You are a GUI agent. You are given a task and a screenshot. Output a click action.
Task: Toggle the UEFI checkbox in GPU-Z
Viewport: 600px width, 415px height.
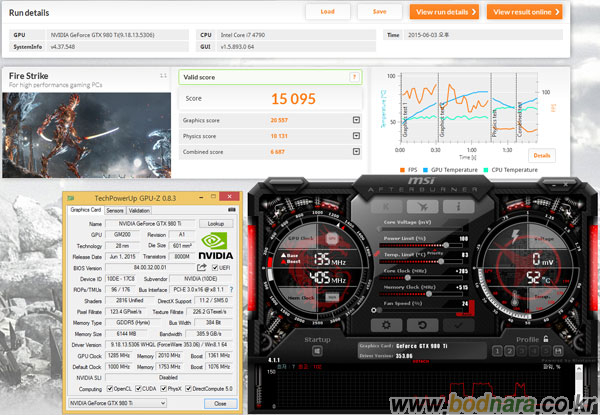tap(215, 267)
